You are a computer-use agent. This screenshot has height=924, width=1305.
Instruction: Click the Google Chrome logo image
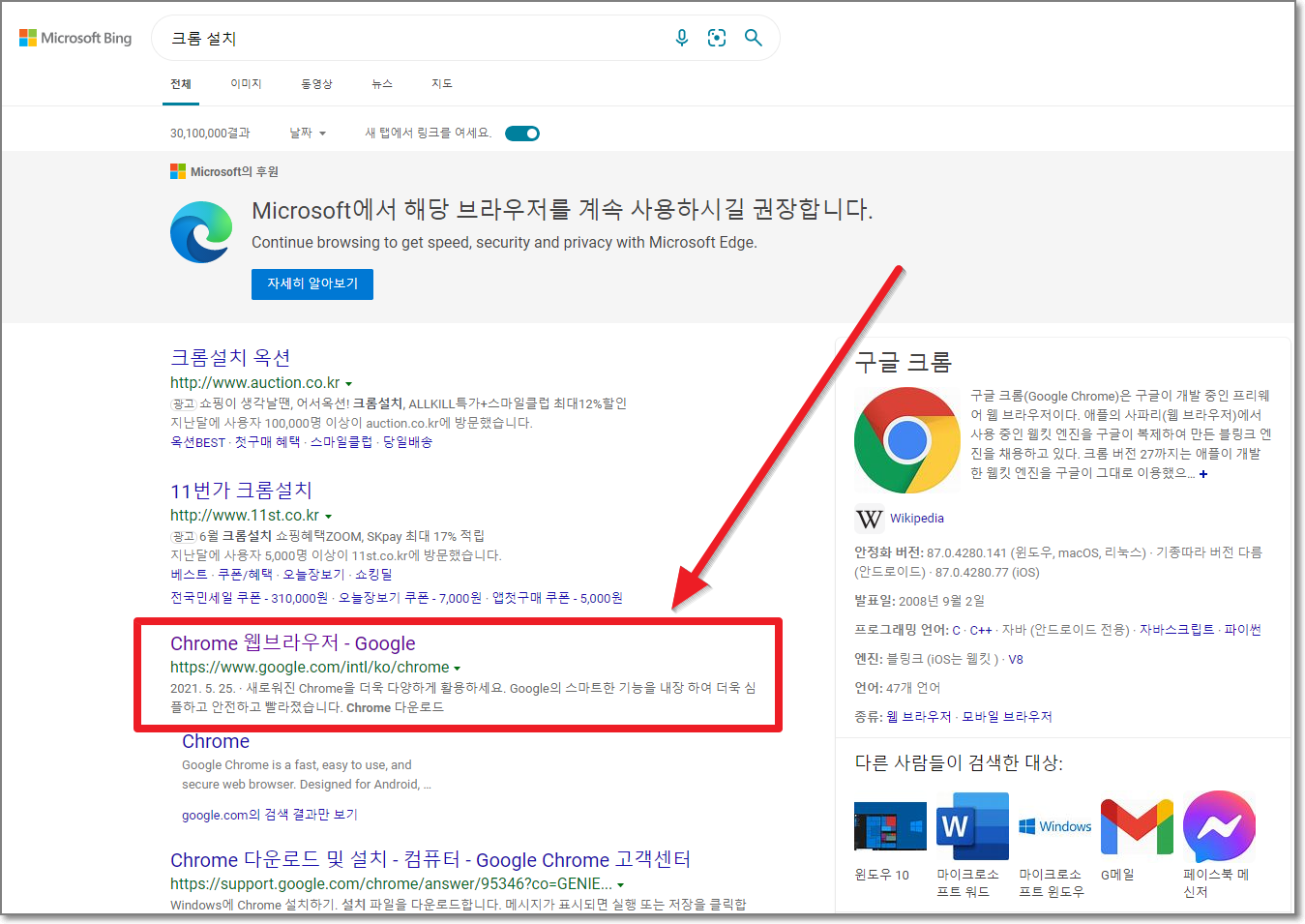[907, 440]
